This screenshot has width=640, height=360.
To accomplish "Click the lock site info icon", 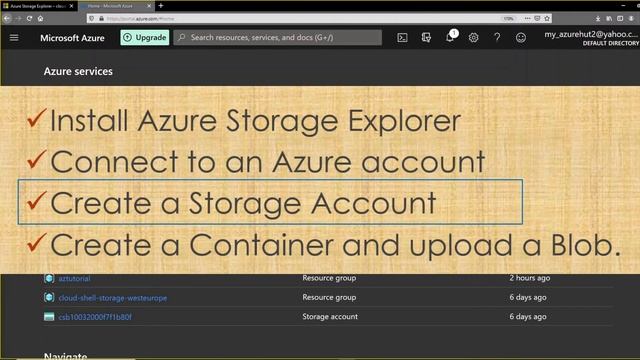I will 101,18.
